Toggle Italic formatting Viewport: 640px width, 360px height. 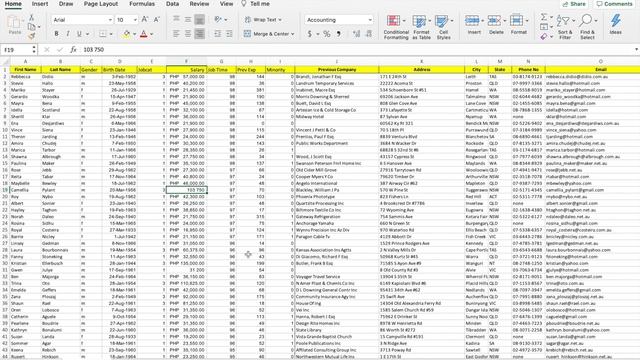68,34
